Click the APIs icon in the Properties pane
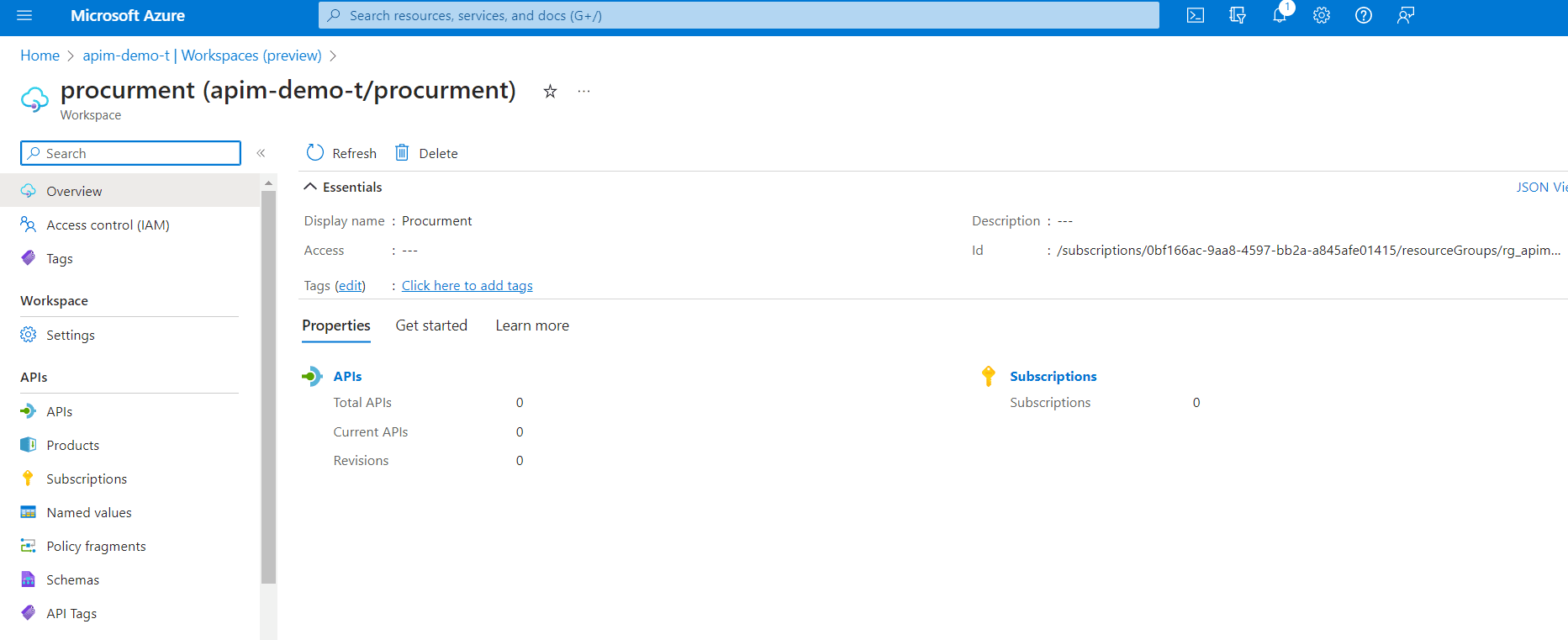1568x640 pixels. click(312, 376)
